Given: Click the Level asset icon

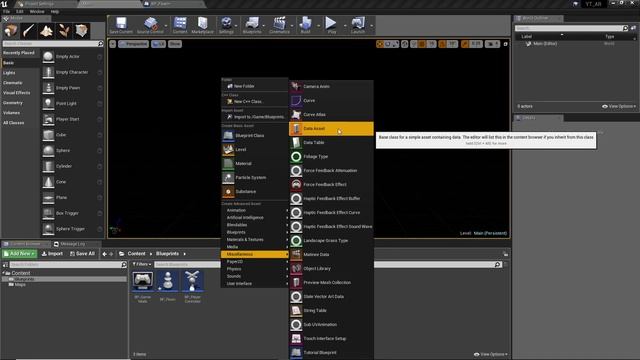Looking at the screenshot, I should pyautogui.click(x=228, y=149).
